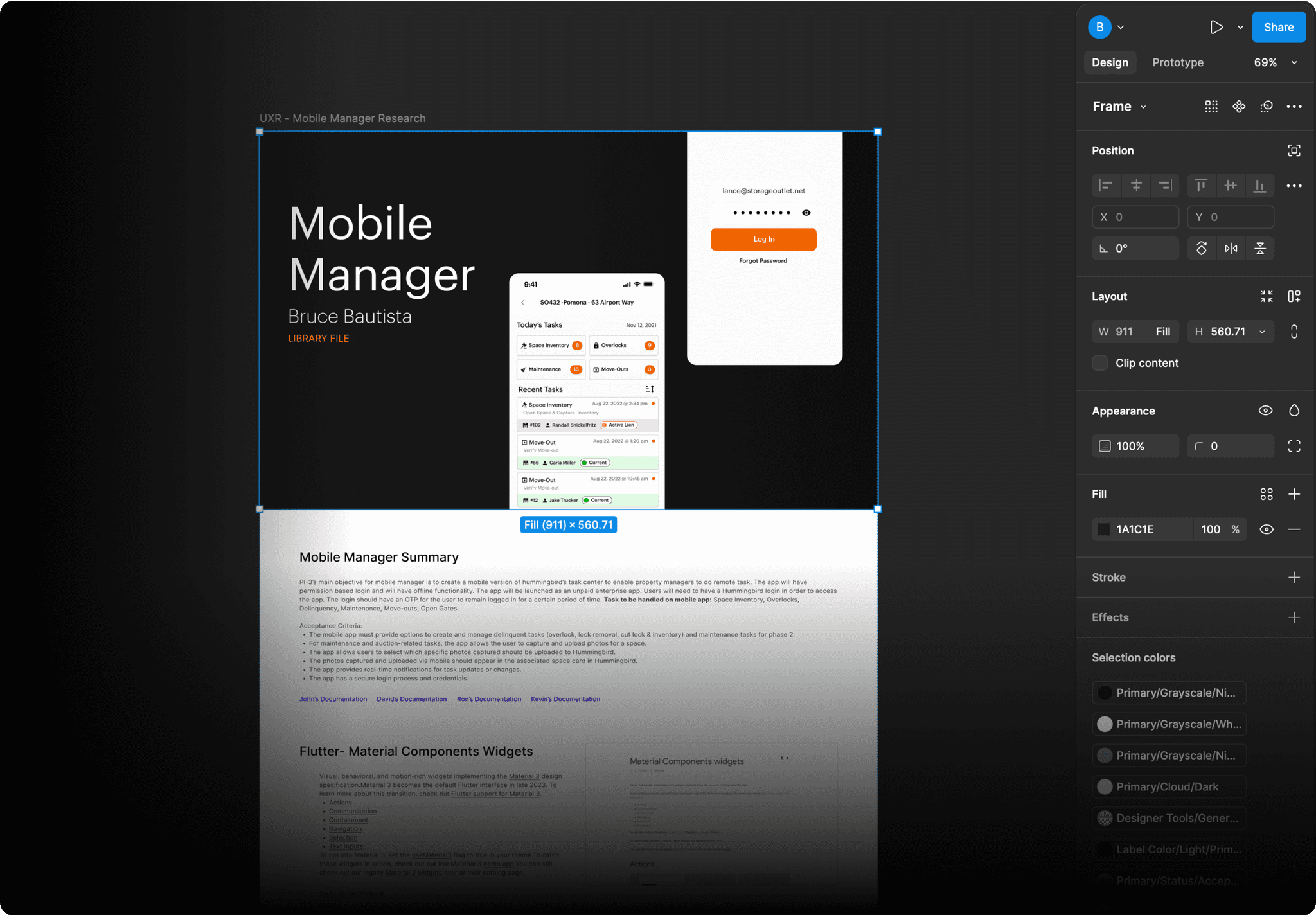Click align left icon in Position
Screen dimensions: 1316x915
coord(1106,186)
